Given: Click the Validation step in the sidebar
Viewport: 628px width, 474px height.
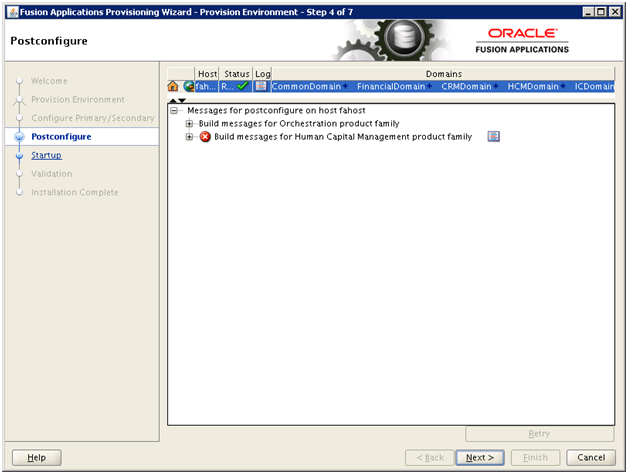Looking at the screenshot, I should [x=52, y=173].
